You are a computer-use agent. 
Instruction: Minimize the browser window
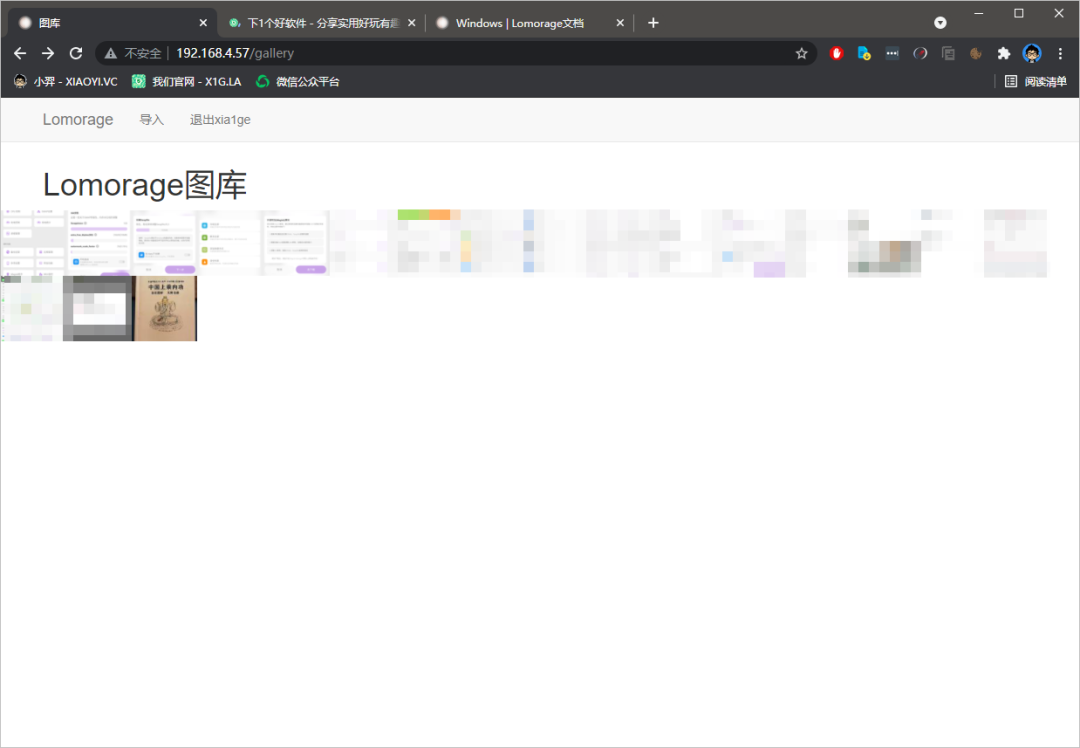coord(979,13)
